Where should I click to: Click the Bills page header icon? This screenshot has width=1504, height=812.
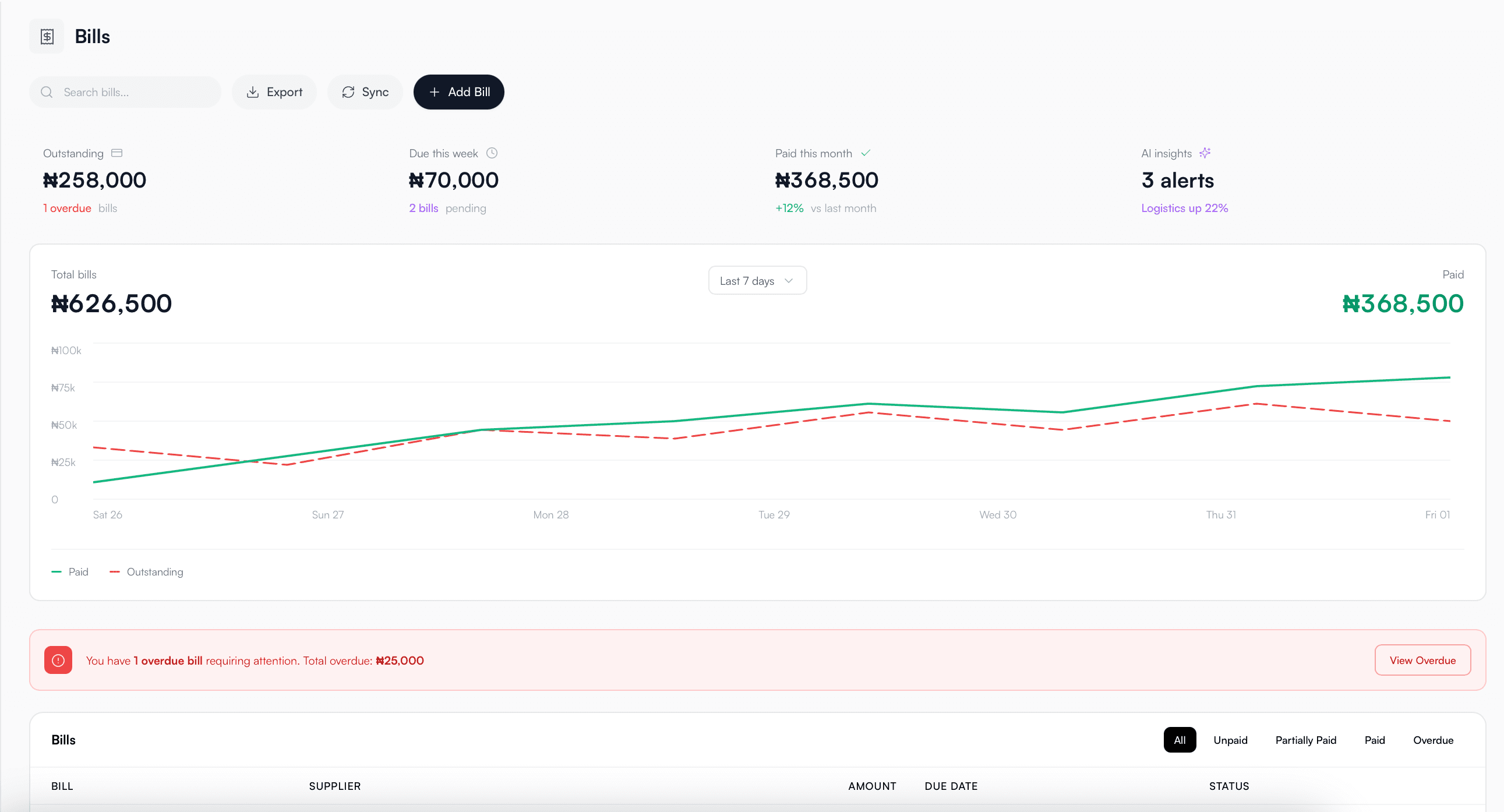(x=47, y=36)
